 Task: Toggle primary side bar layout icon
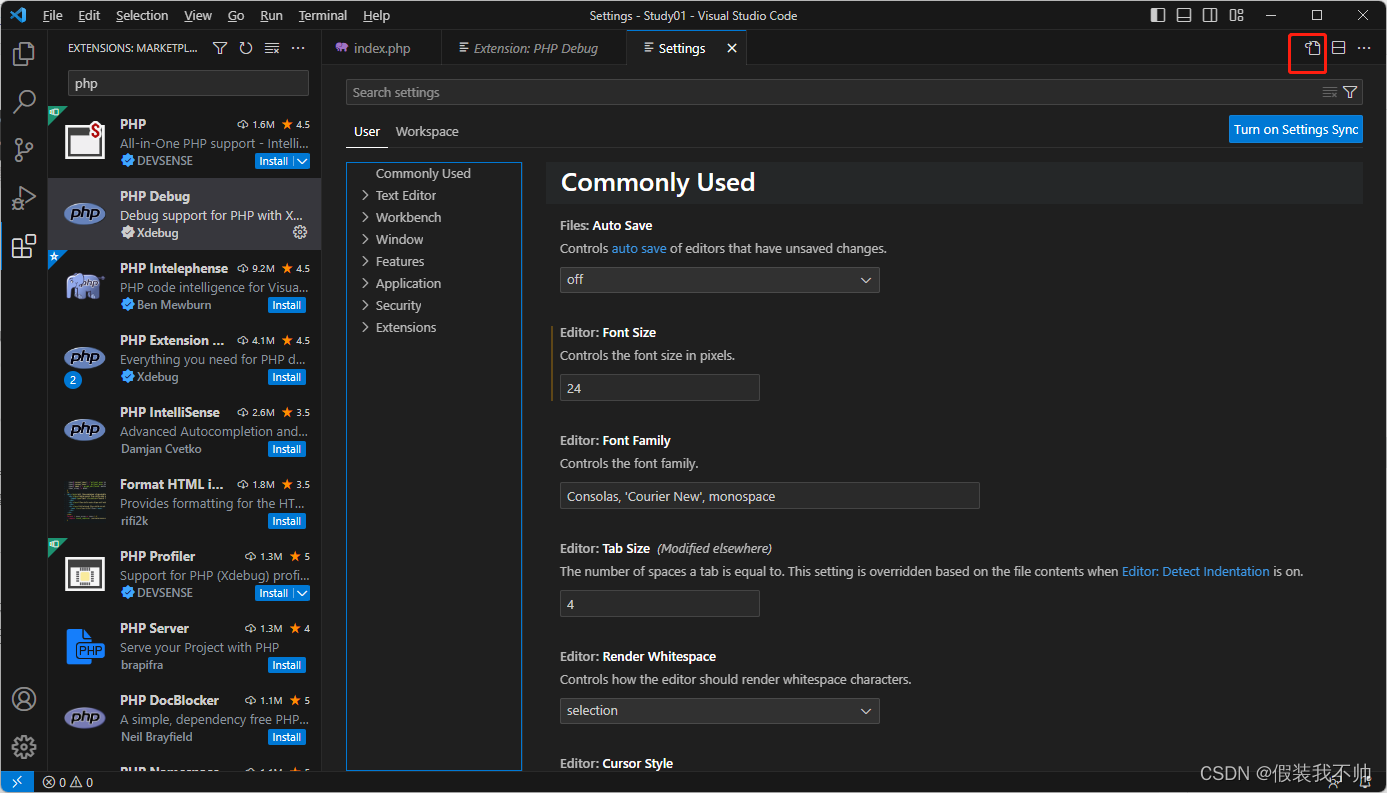click(1158, 15)
